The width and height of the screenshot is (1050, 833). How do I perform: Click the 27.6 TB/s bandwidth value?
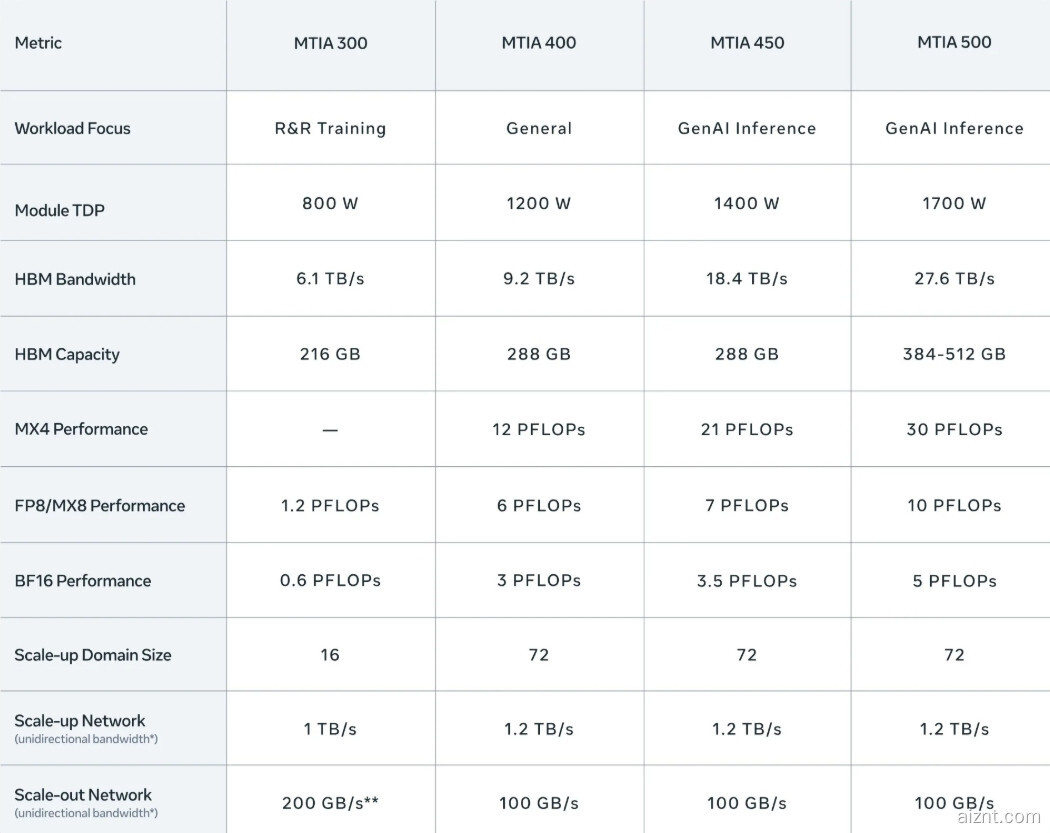coord(954,279)
